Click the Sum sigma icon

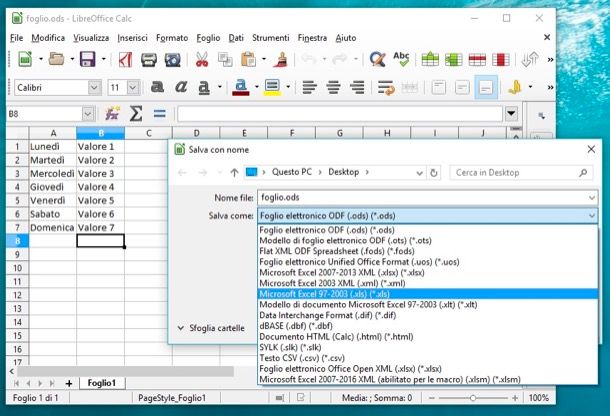136,114
